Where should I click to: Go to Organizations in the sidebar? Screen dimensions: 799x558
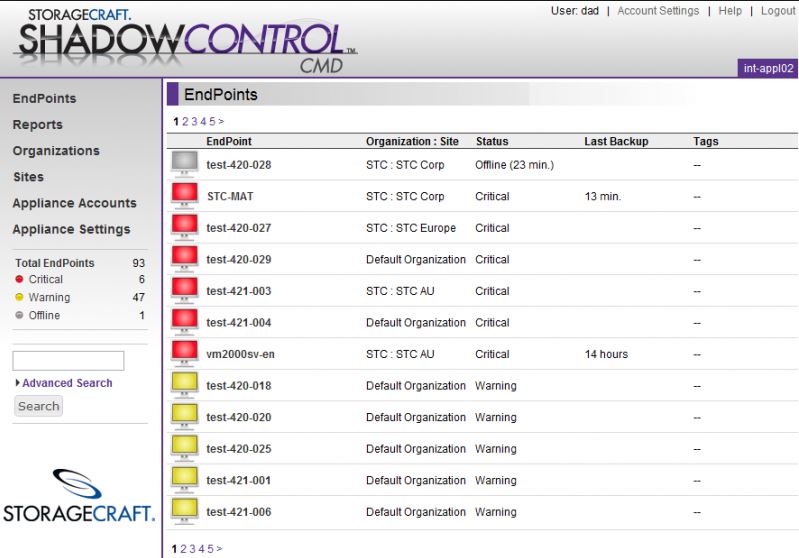click(x=56, y=151)
